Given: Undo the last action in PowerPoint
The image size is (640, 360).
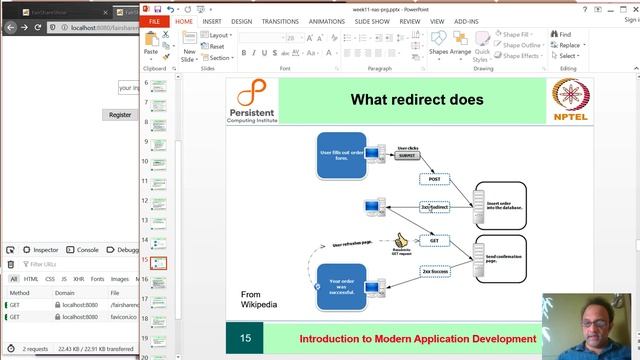Looking at the screenshot, I should [x=170, y=9].
